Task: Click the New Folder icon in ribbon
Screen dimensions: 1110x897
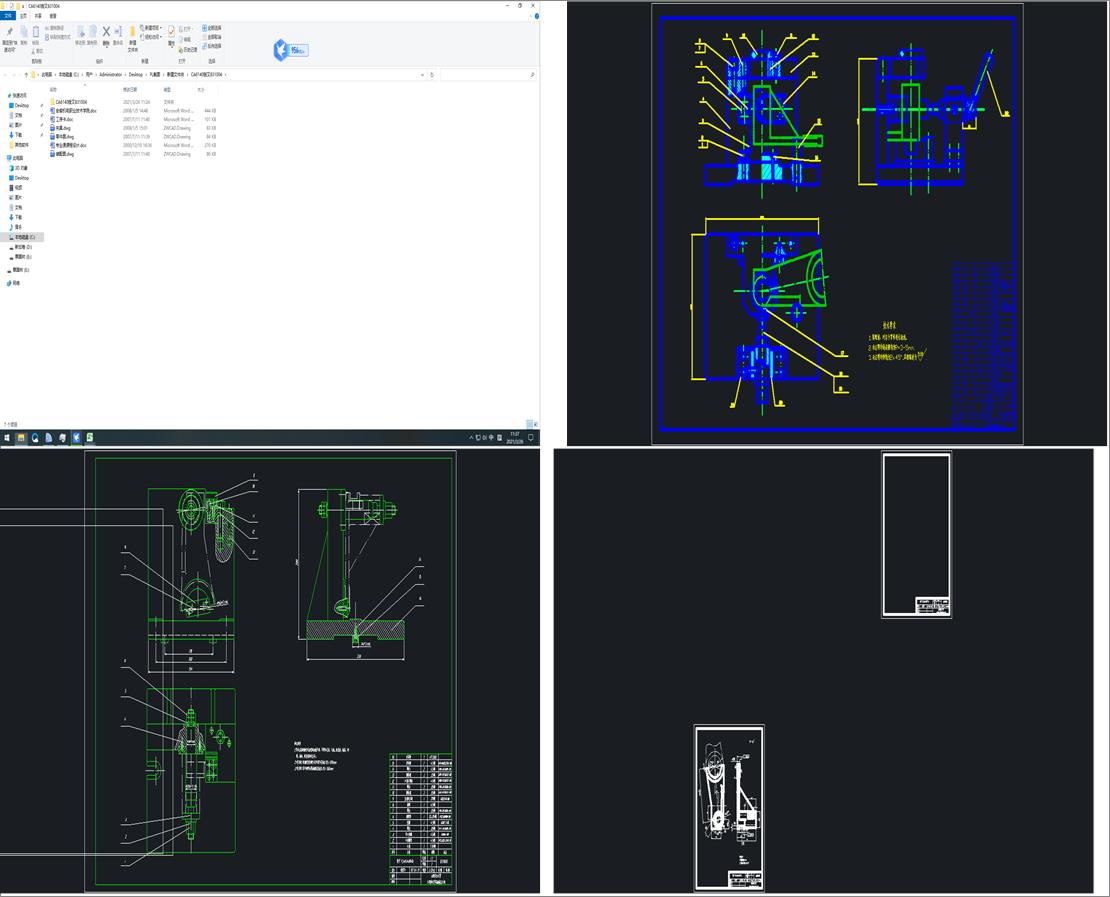Action: point(132,32)
